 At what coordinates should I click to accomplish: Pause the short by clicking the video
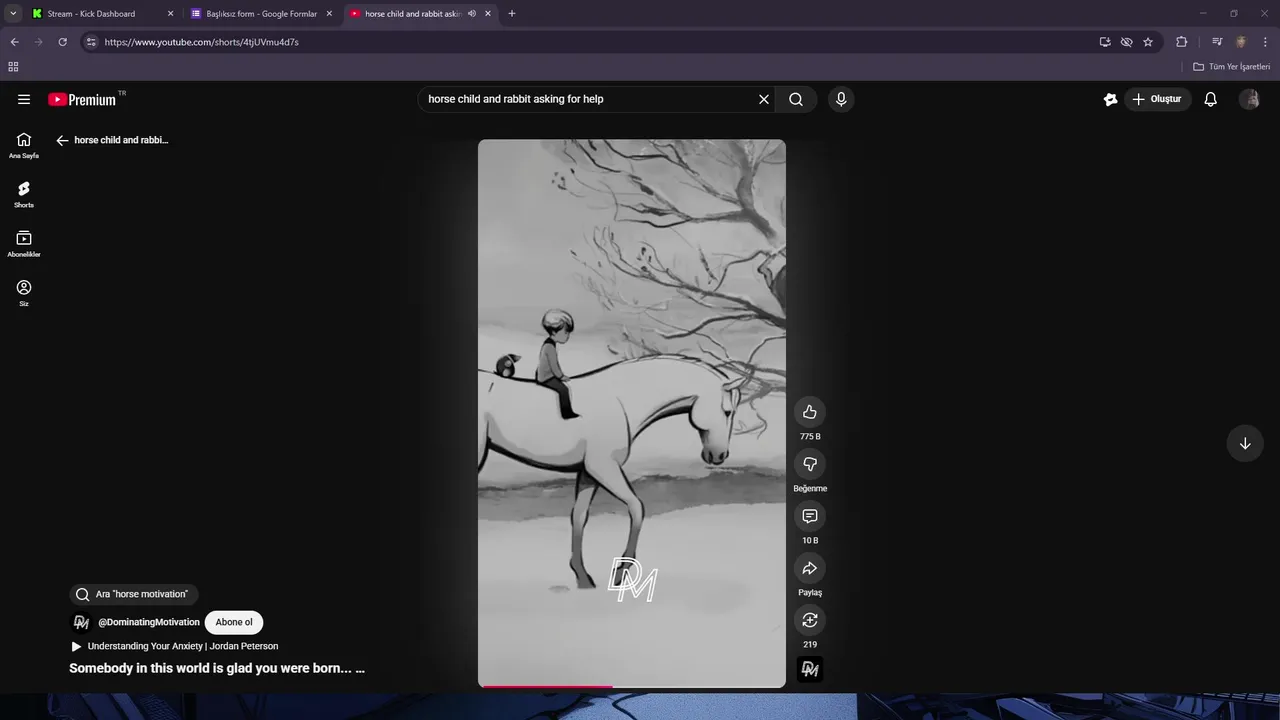tap(632, 413)
